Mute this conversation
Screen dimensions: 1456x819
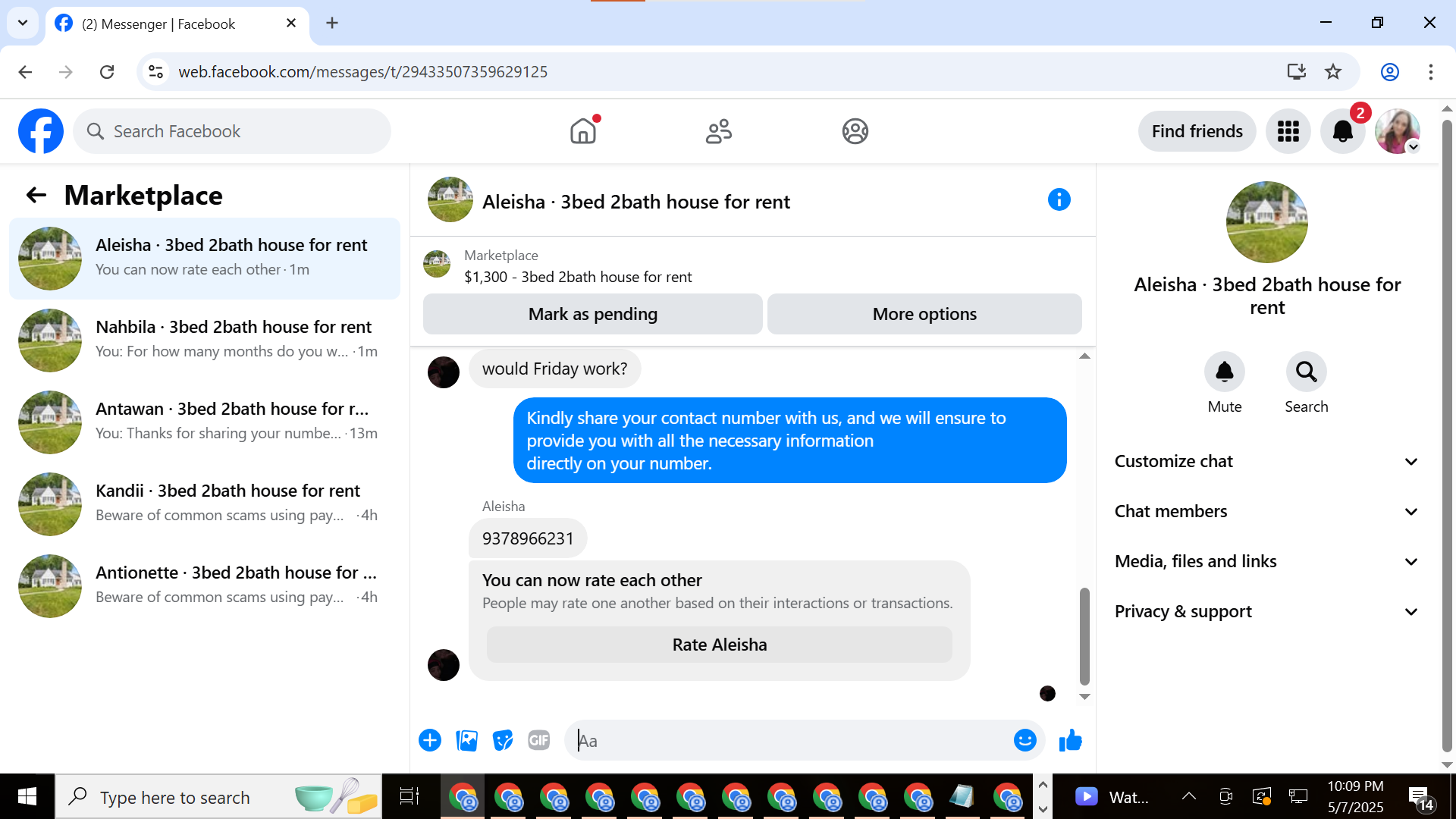tap(1224, 372)
